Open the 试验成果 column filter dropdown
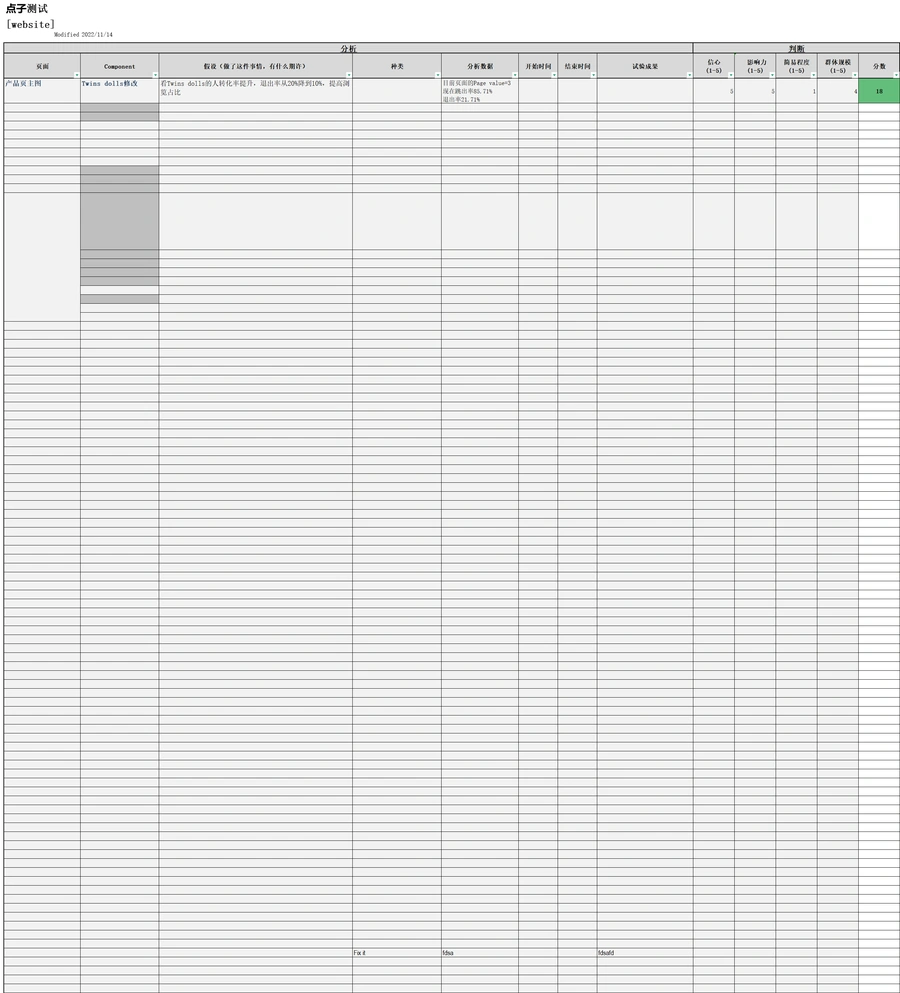This screenshot has height=993, width=900. pyautogui.click(x=690, y=75)
